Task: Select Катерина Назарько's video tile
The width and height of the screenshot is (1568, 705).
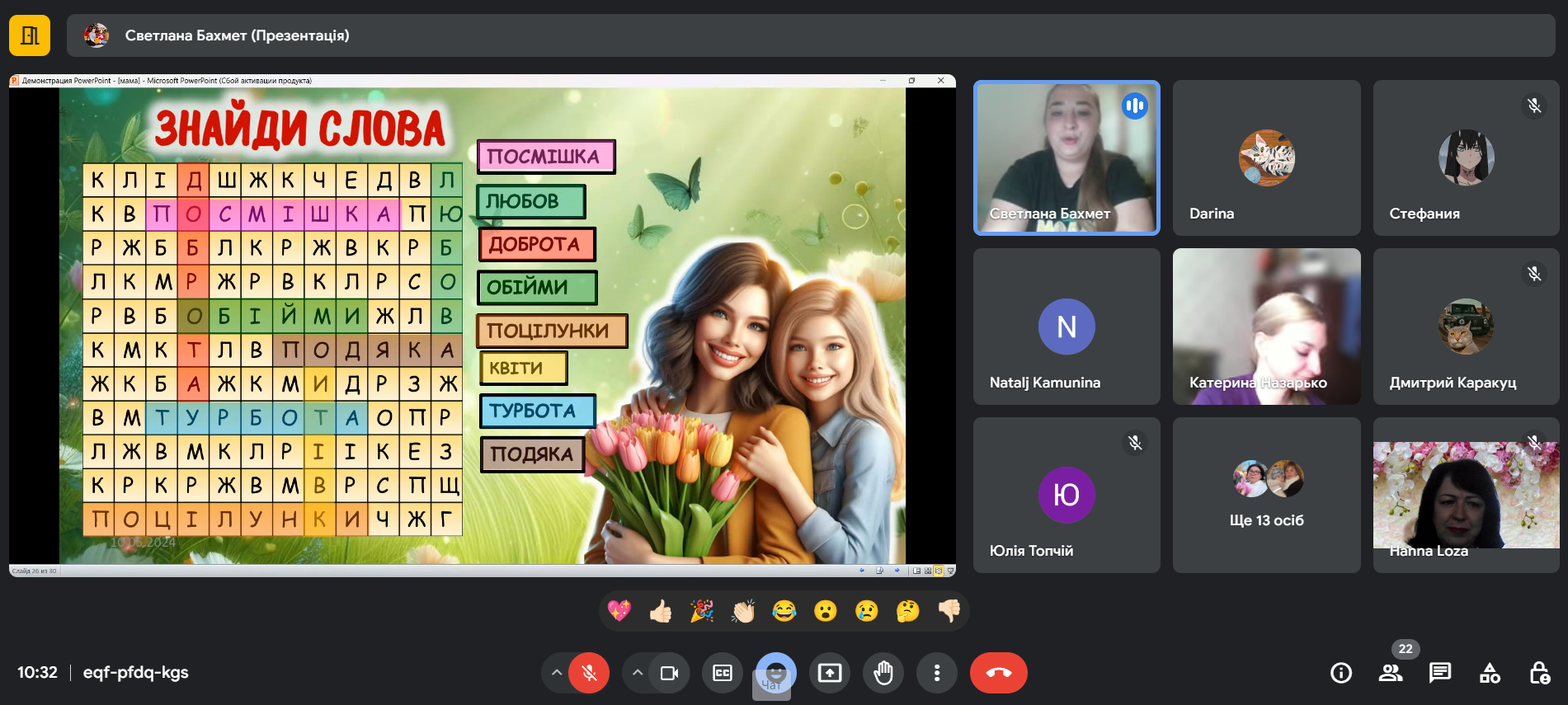Action: click(1266, 327)
